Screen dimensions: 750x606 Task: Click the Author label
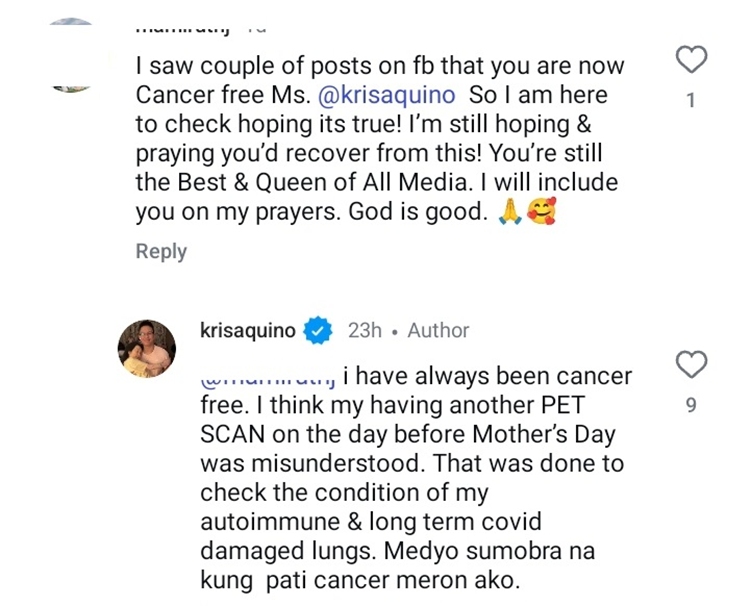click(x=438, y=330)
